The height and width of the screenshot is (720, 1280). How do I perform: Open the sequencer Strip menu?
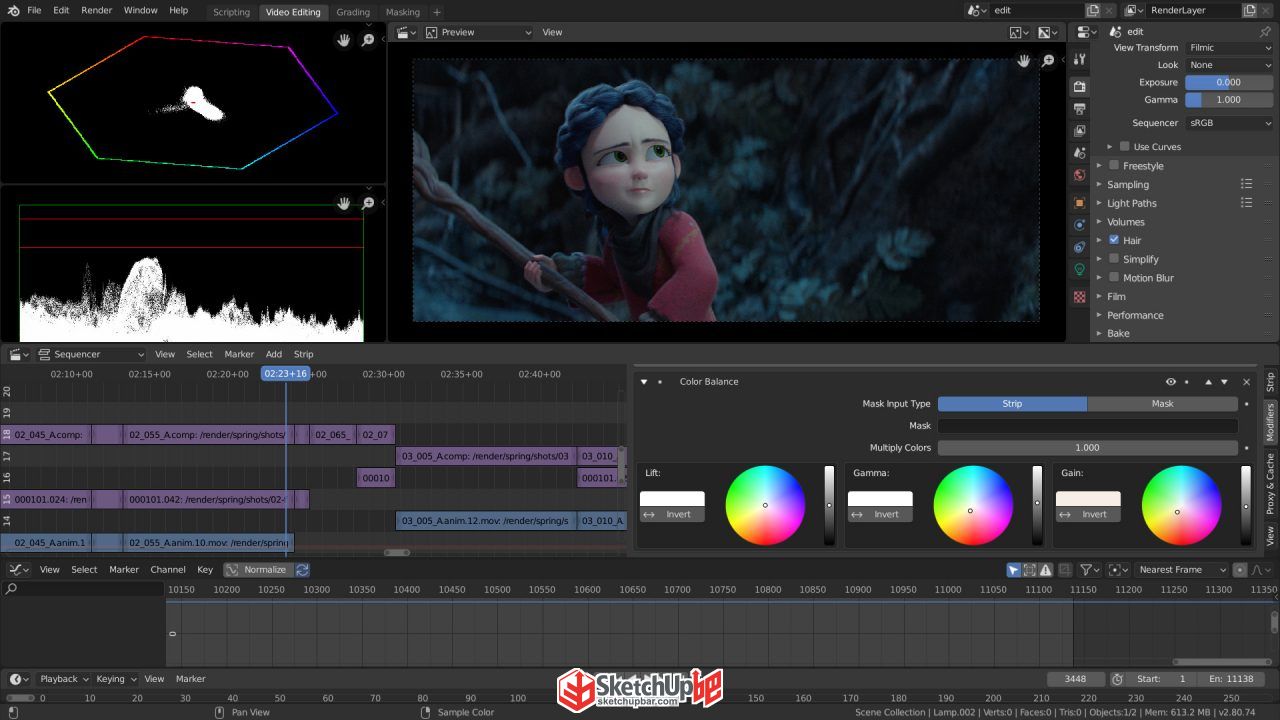304,354
